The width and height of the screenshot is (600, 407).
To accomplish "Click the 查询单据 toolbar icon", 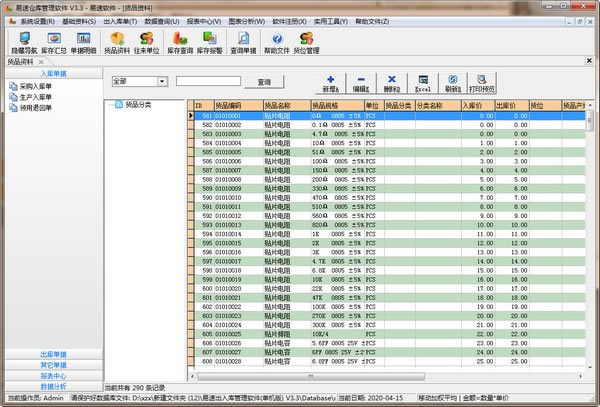I will tap(243, 42).
